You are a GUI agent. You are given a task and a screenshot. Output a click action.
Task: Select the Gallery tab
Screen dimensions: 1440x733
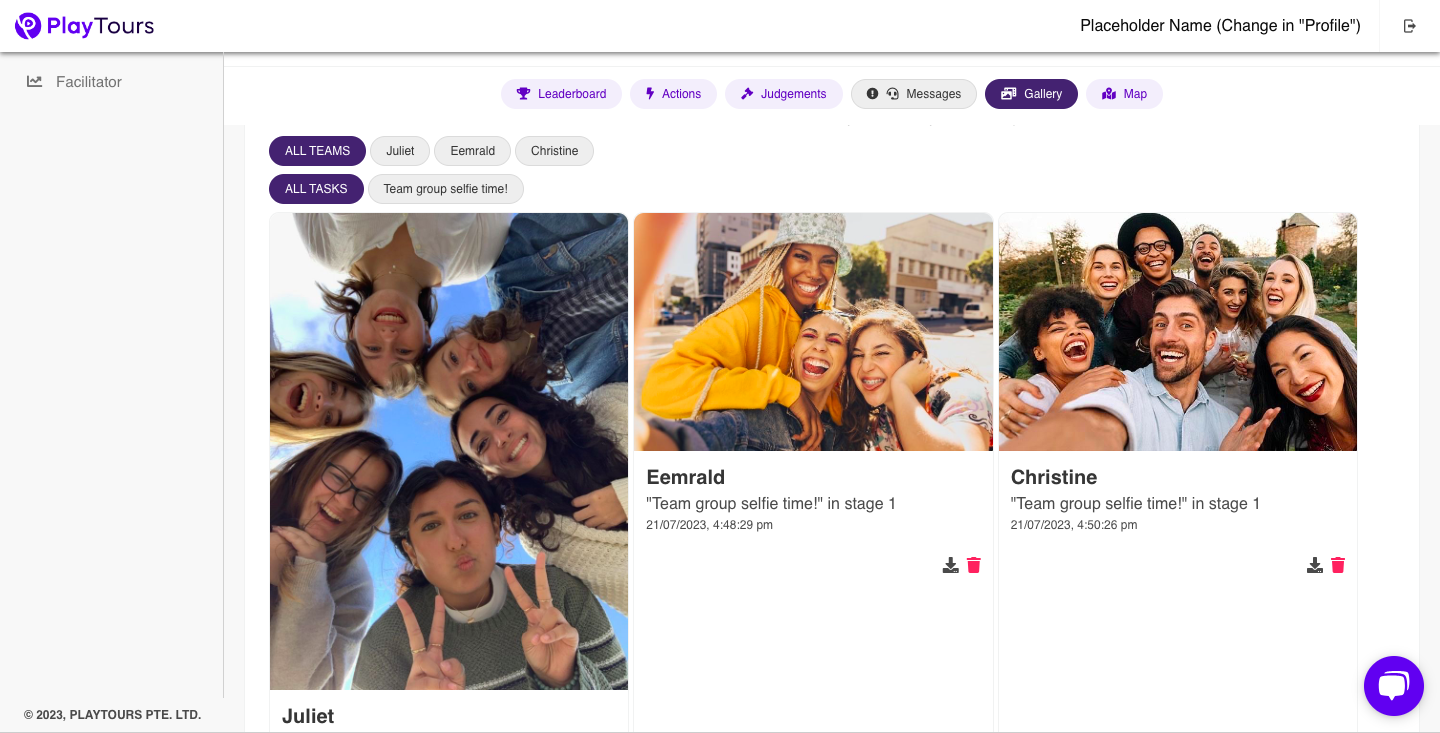coord(1031,94)
